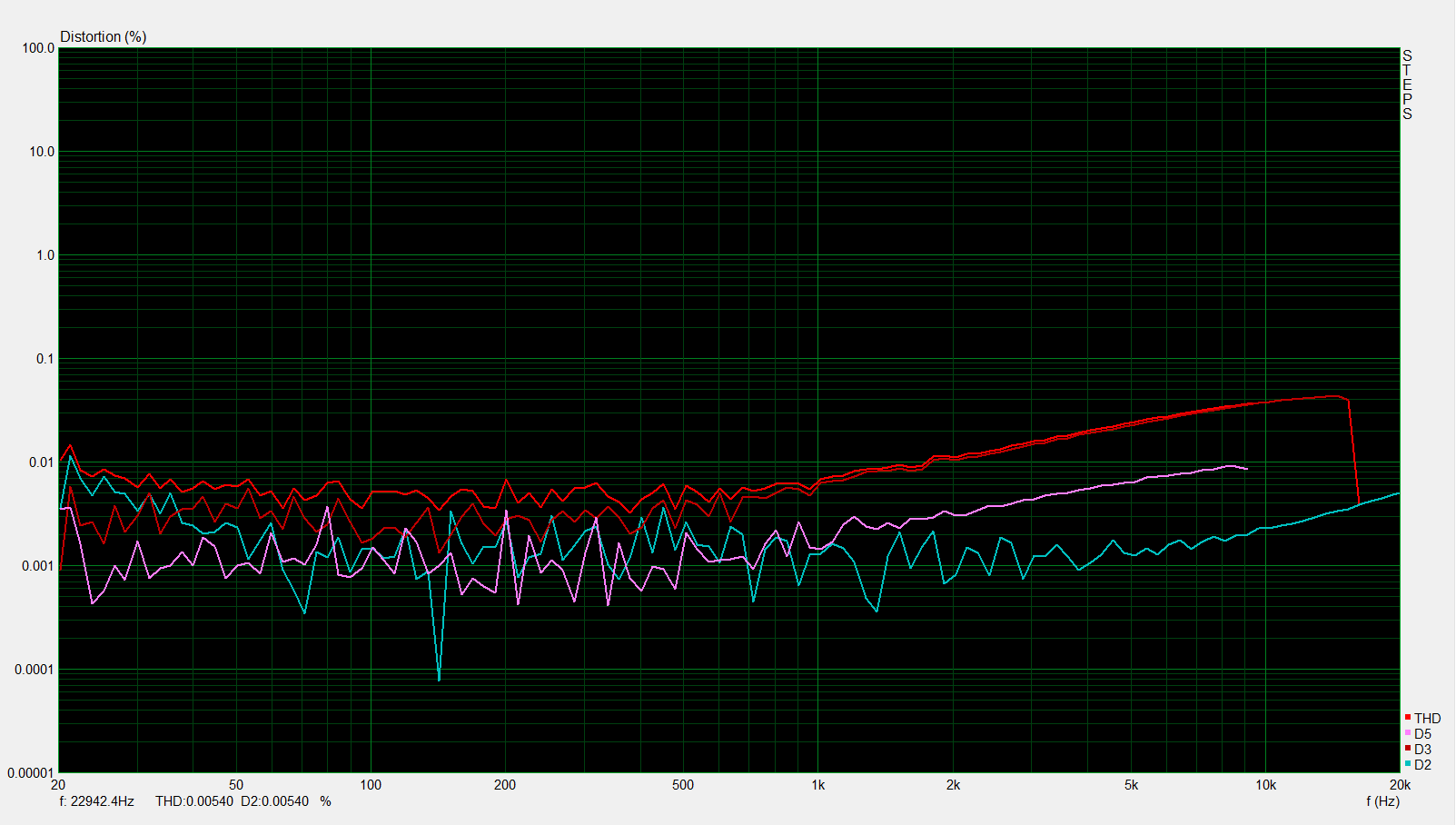Click the 0.001 y-axis label

pos(38,566)
